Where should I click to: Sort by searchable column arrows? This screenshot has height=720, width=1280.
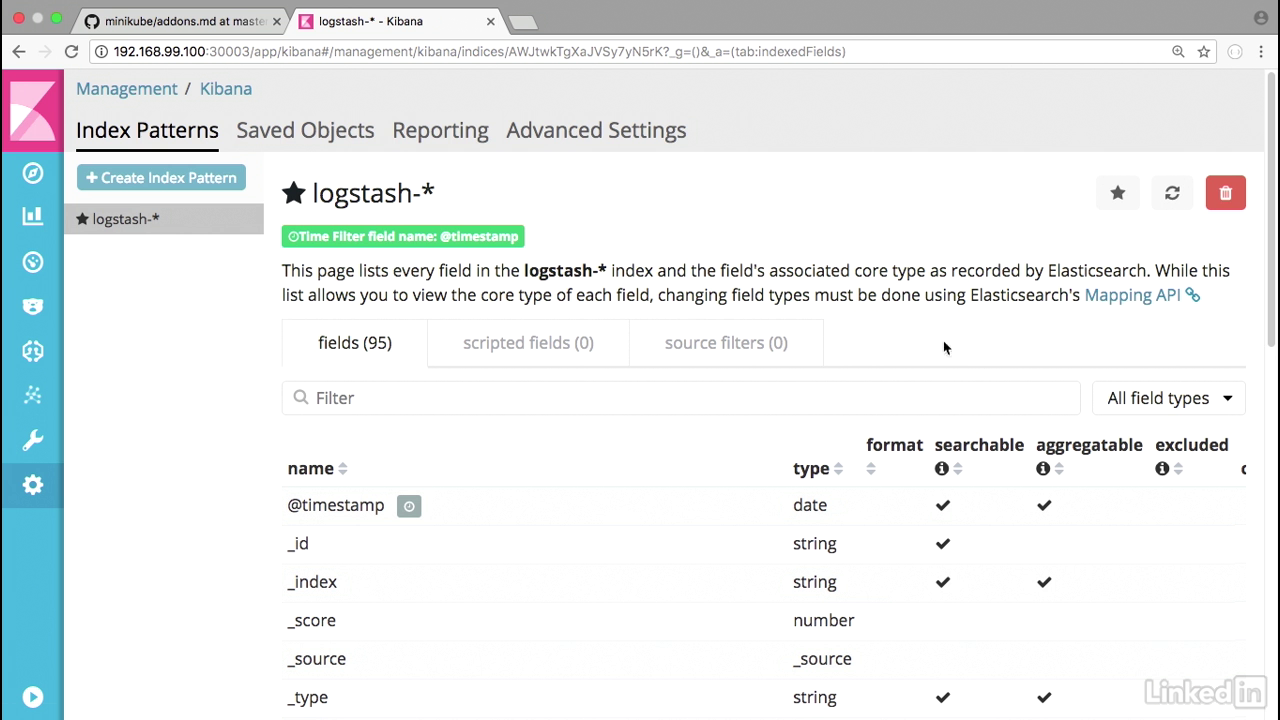point(958,468)
